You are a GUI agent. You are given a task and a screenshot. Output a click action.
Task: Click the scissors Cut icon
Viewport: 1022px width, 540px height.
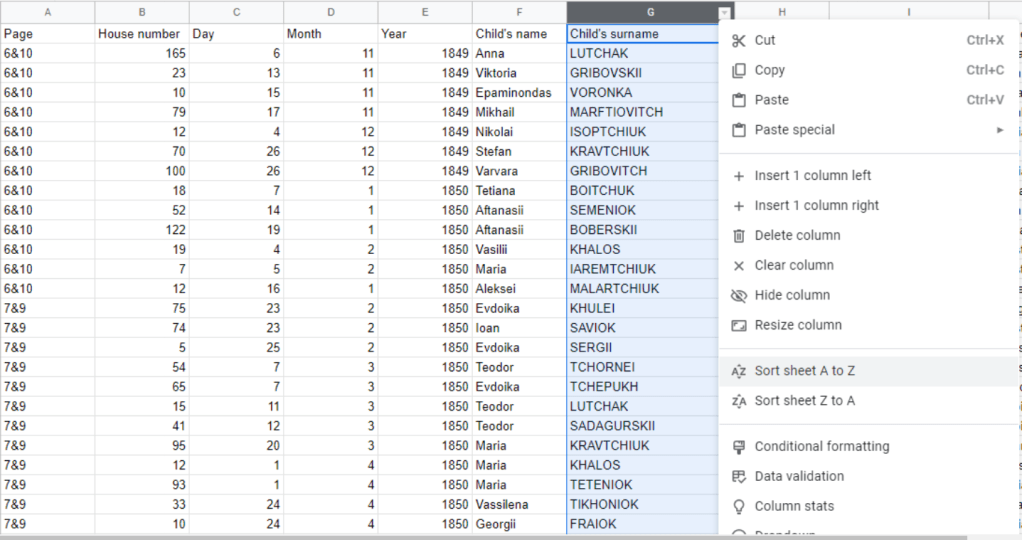coord(739,41)
